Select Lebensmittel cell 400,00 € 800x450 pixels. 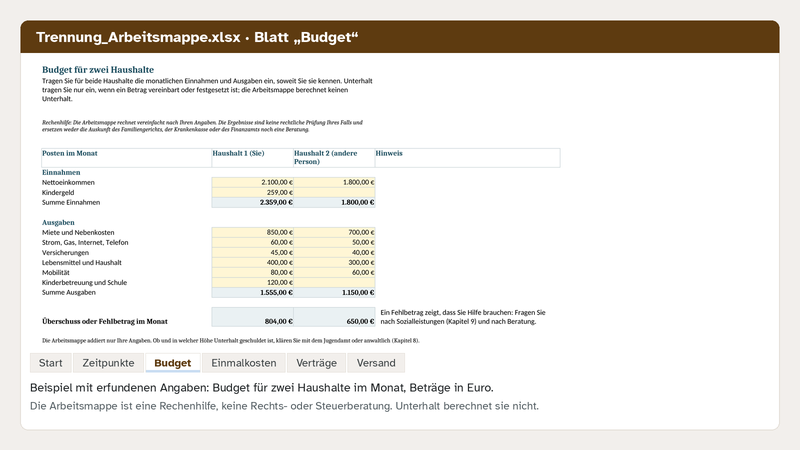[253, 262]
